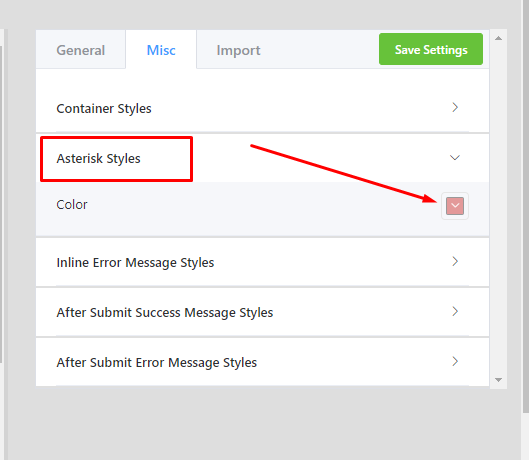
Task: Collapse Asterisk Styles section header
Action: pos(262,158)
